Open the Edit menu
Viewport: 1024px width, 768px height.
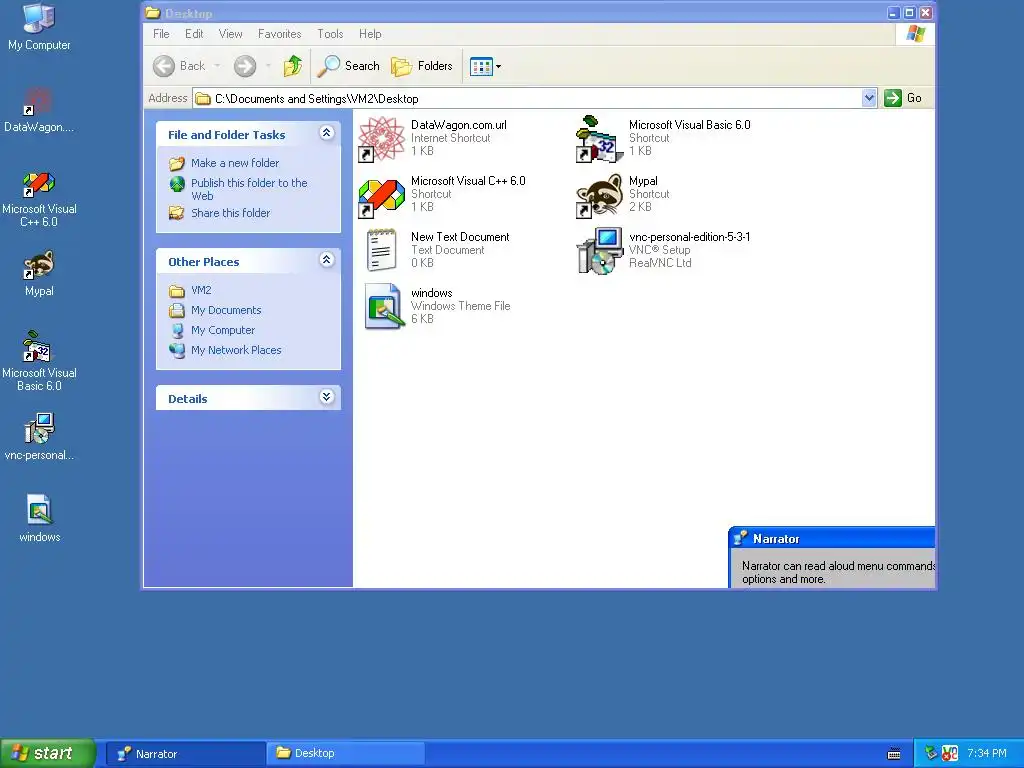coord(194,34)
